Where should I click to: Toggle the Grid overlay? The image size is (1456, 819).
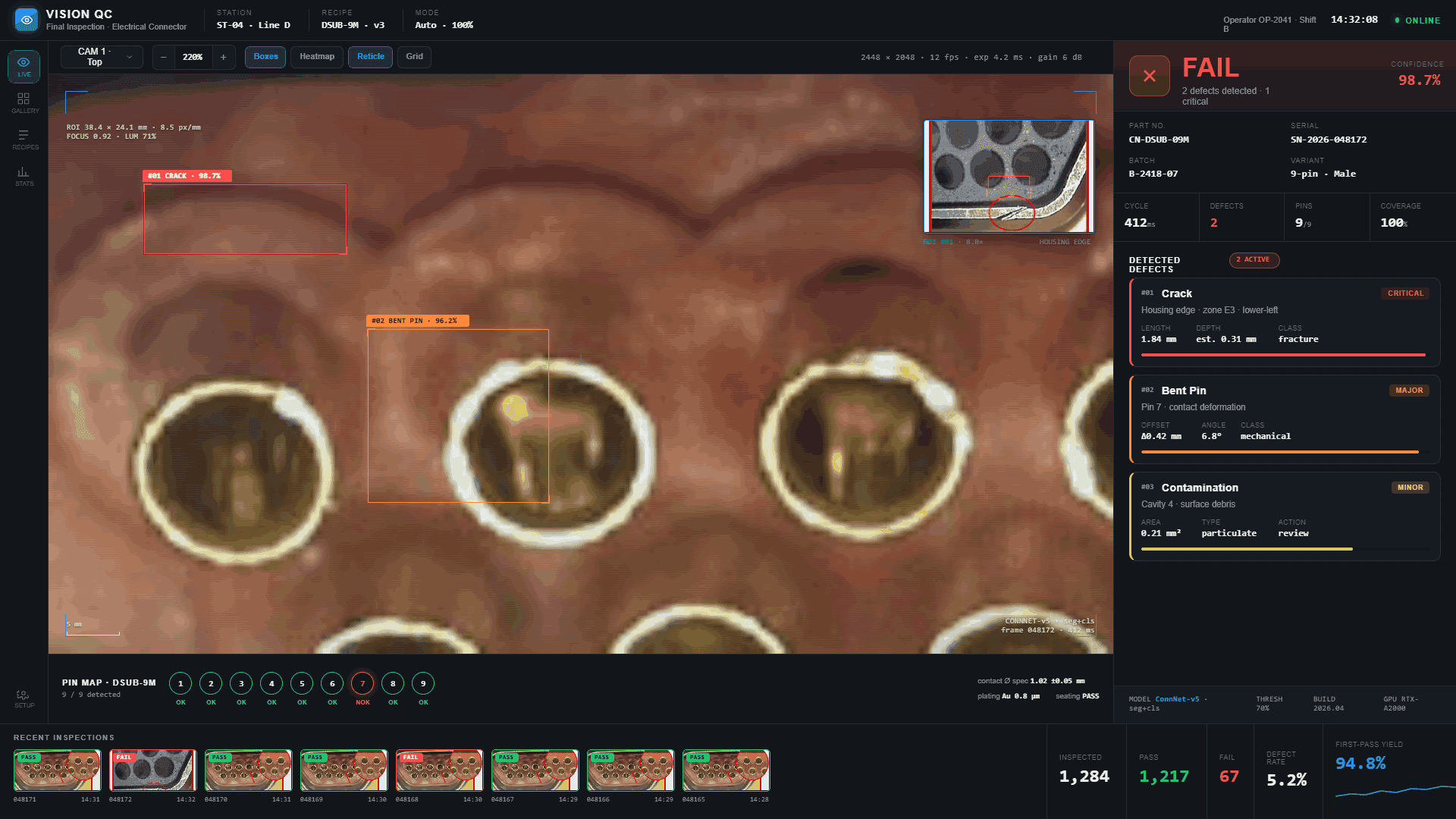pos(414,57)
